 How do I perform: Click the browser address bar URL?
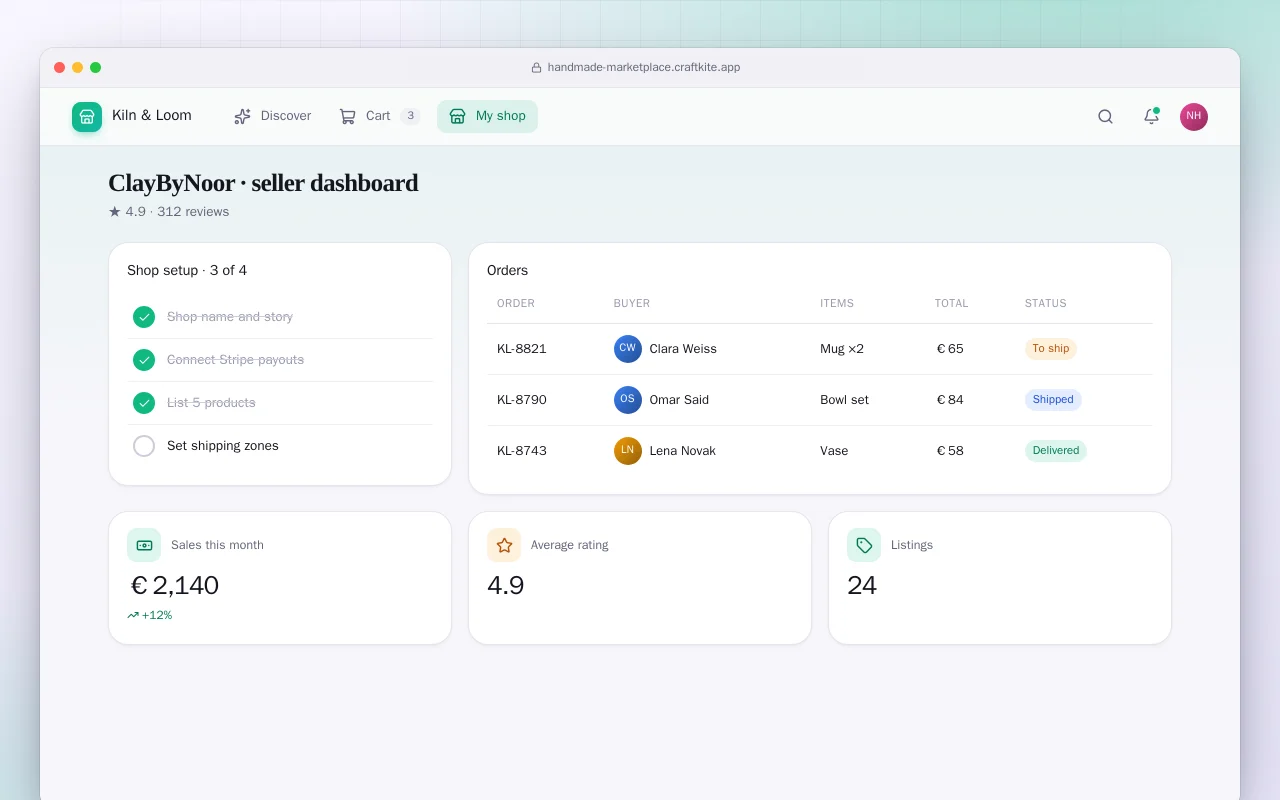click(x=644, y=68)
